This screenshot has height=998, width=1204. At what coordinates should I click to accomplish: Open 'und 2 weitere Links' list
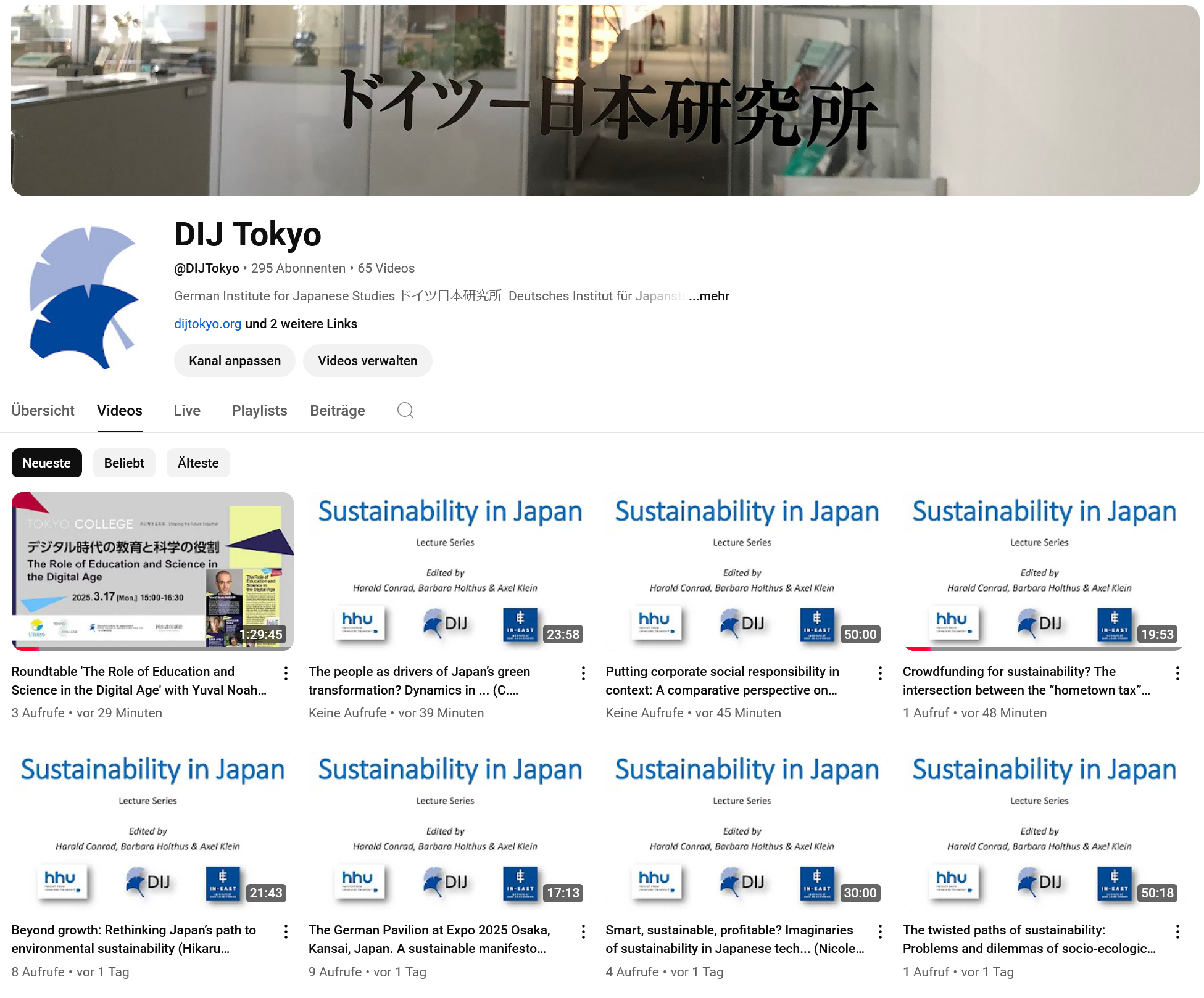(x=301, y=324)
